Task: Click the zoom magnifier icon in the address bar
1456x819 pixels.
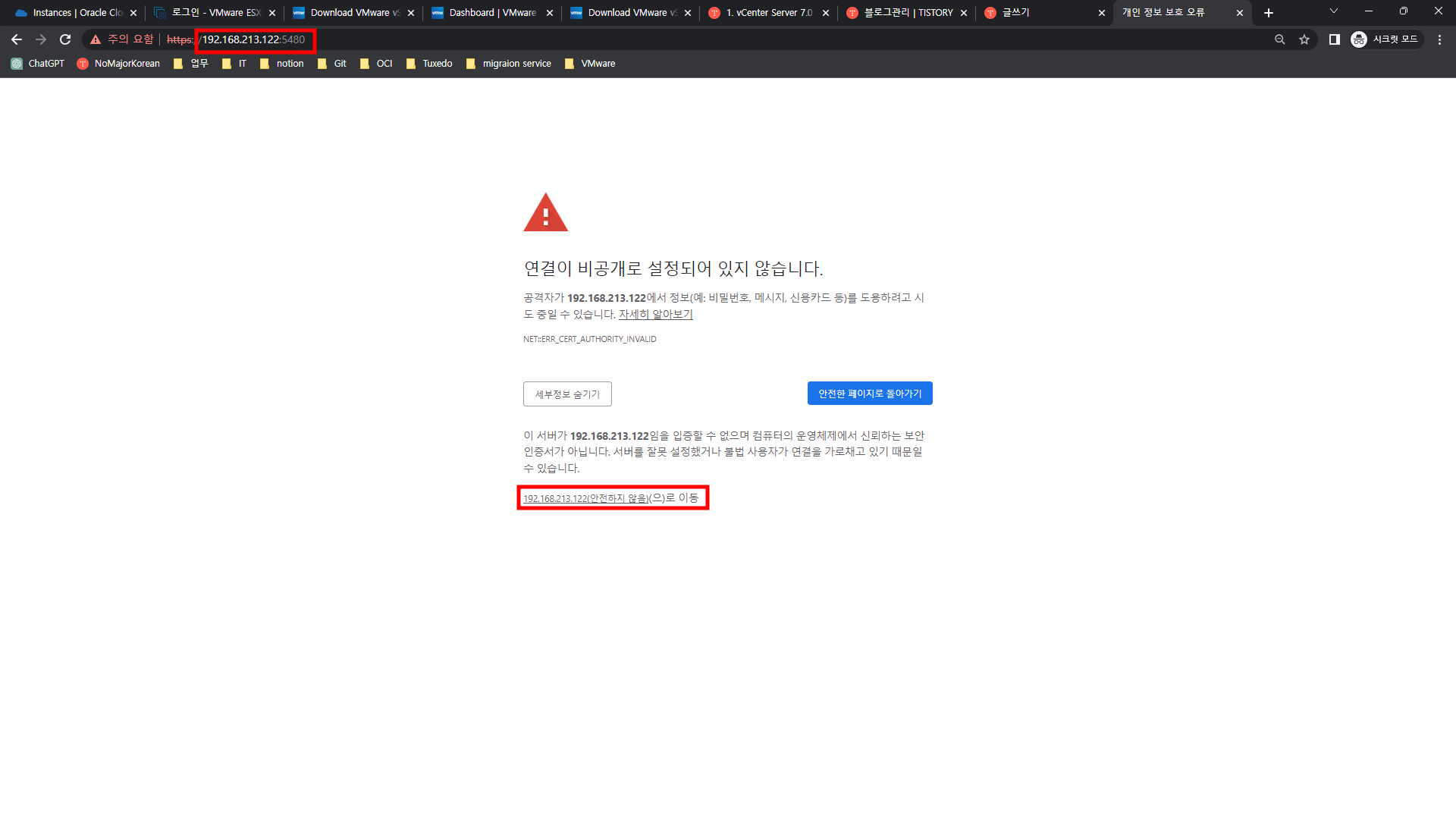Action: 1280,39
